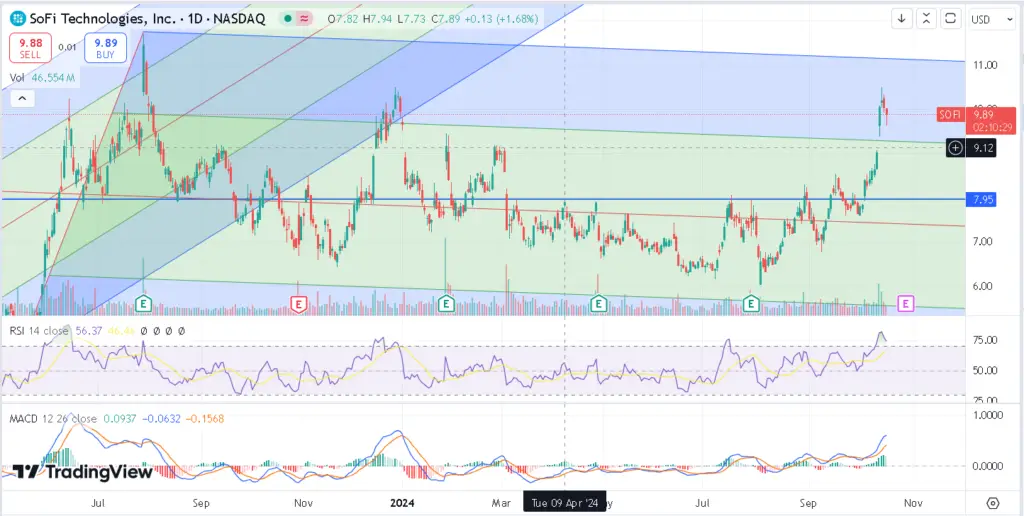Toggle fullscreen with the bracket icon
The image size is (1024, 516).
(952, 18)
